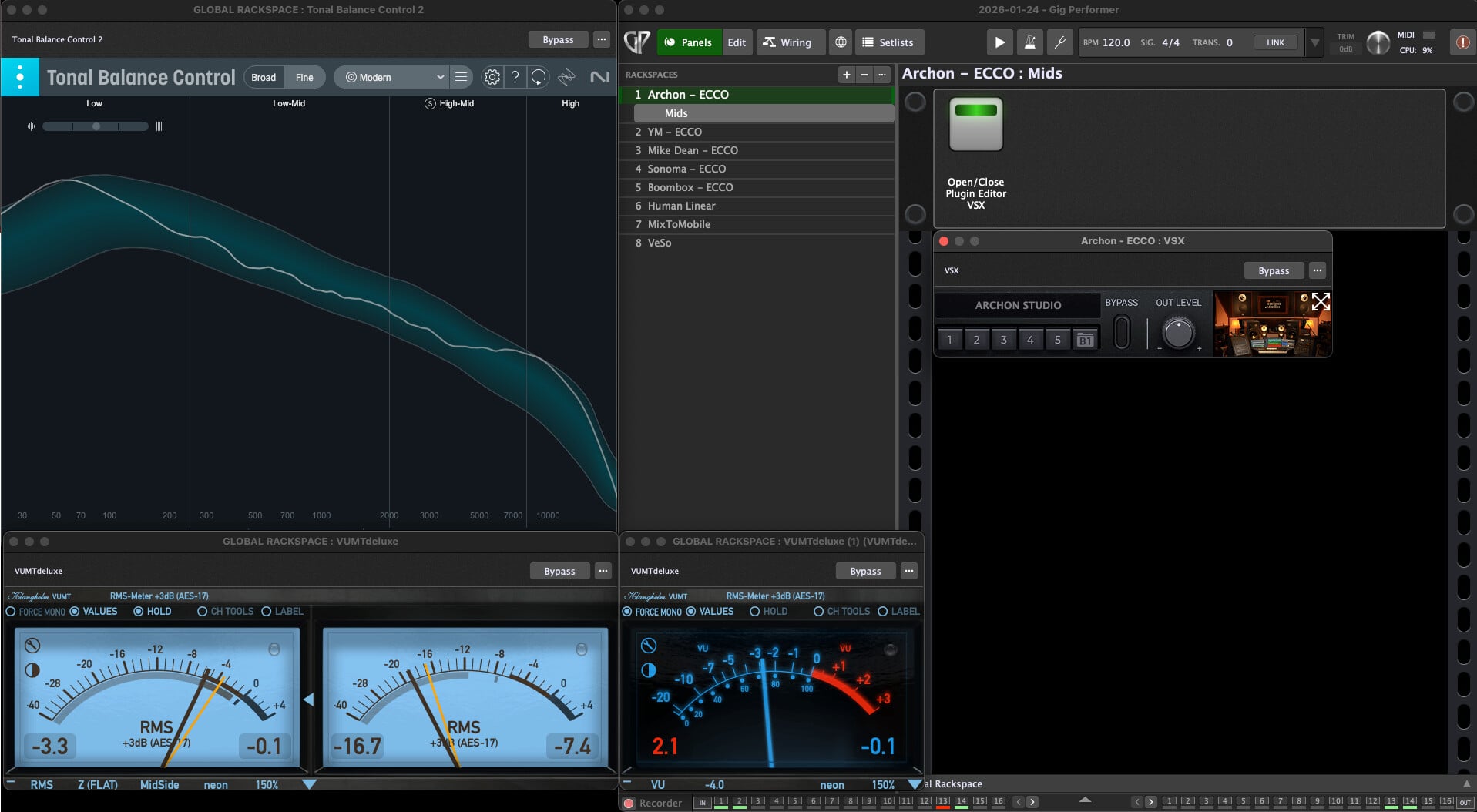Open the tuner fork icon
Viewport: 1477px width, 812px height.
pos(1060,42)
